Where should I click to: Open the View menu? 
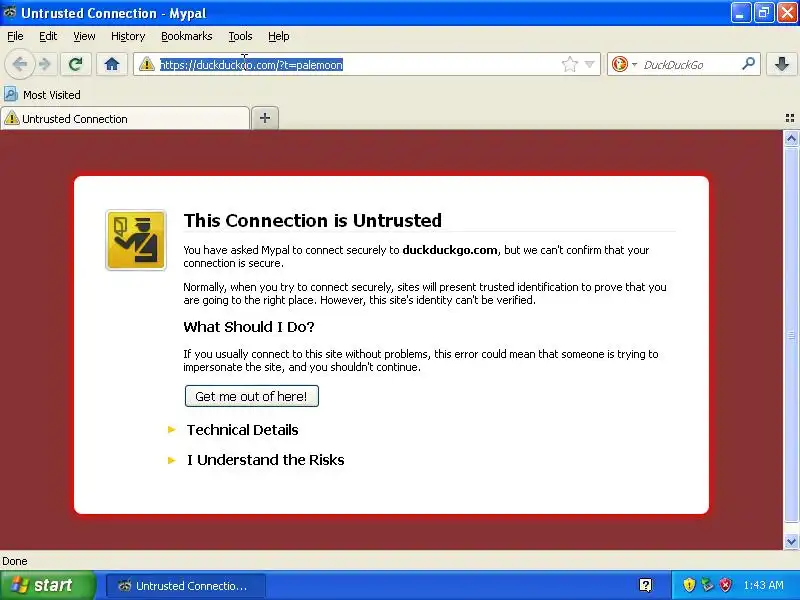click(x=84, y=36)
